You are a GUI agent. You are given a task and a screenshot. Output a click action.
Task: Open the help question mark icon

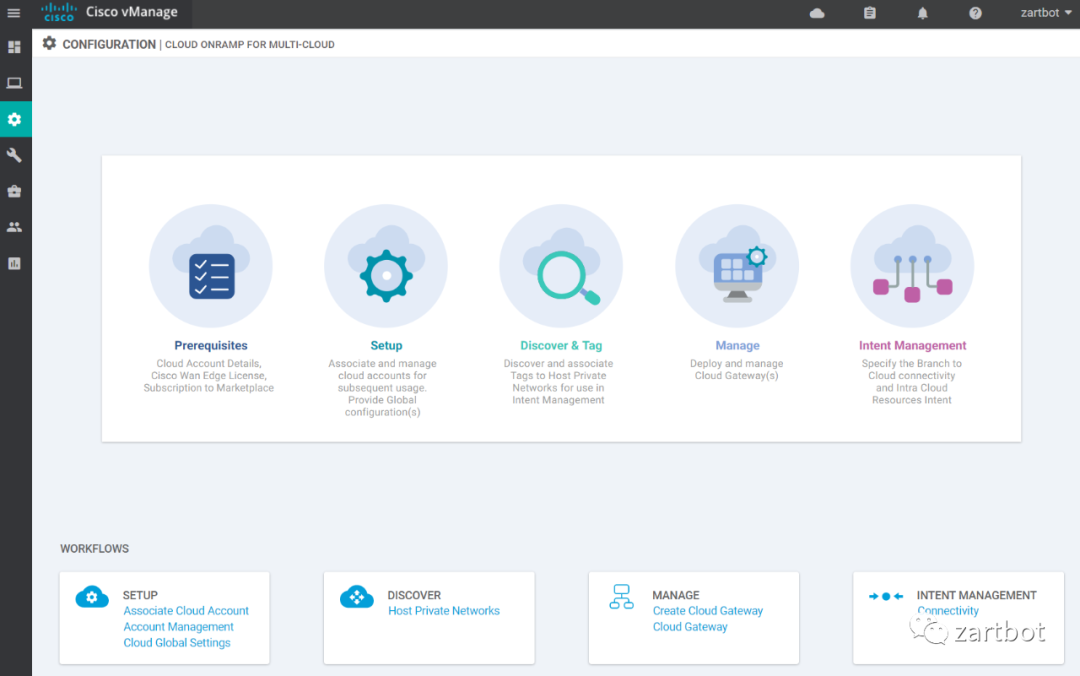coord(975,13)
